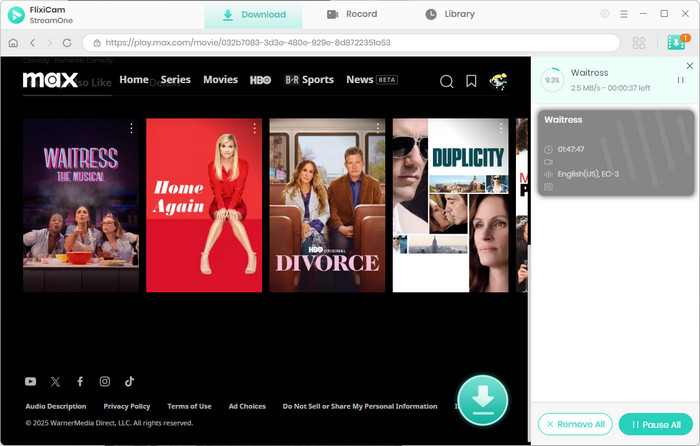Click the 9.3% circular progress indicator
The width and height of the screenshot is (700, 446).
pos(552,80)
